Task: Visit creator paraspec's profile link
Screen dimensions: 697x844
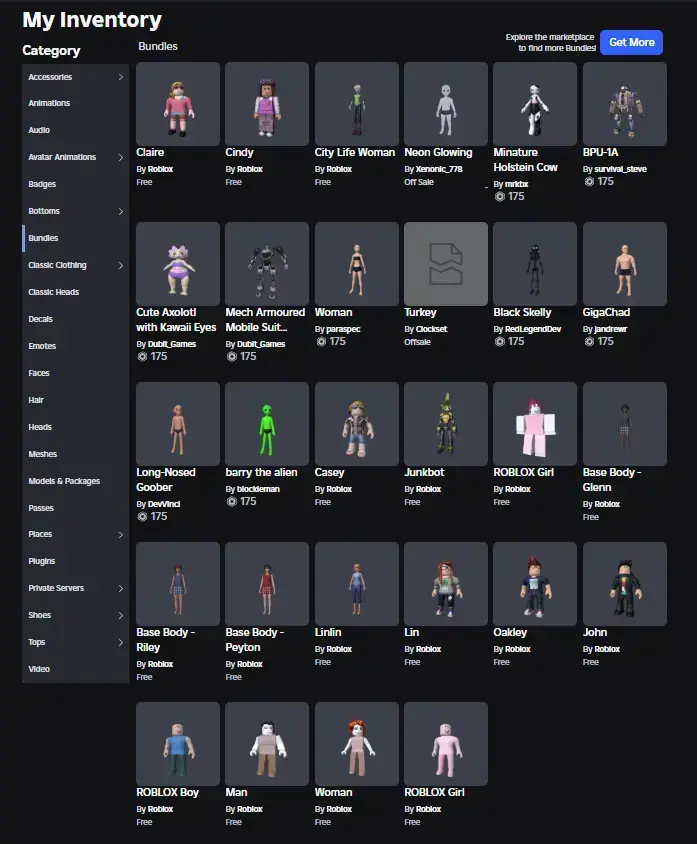Action: 343,329
